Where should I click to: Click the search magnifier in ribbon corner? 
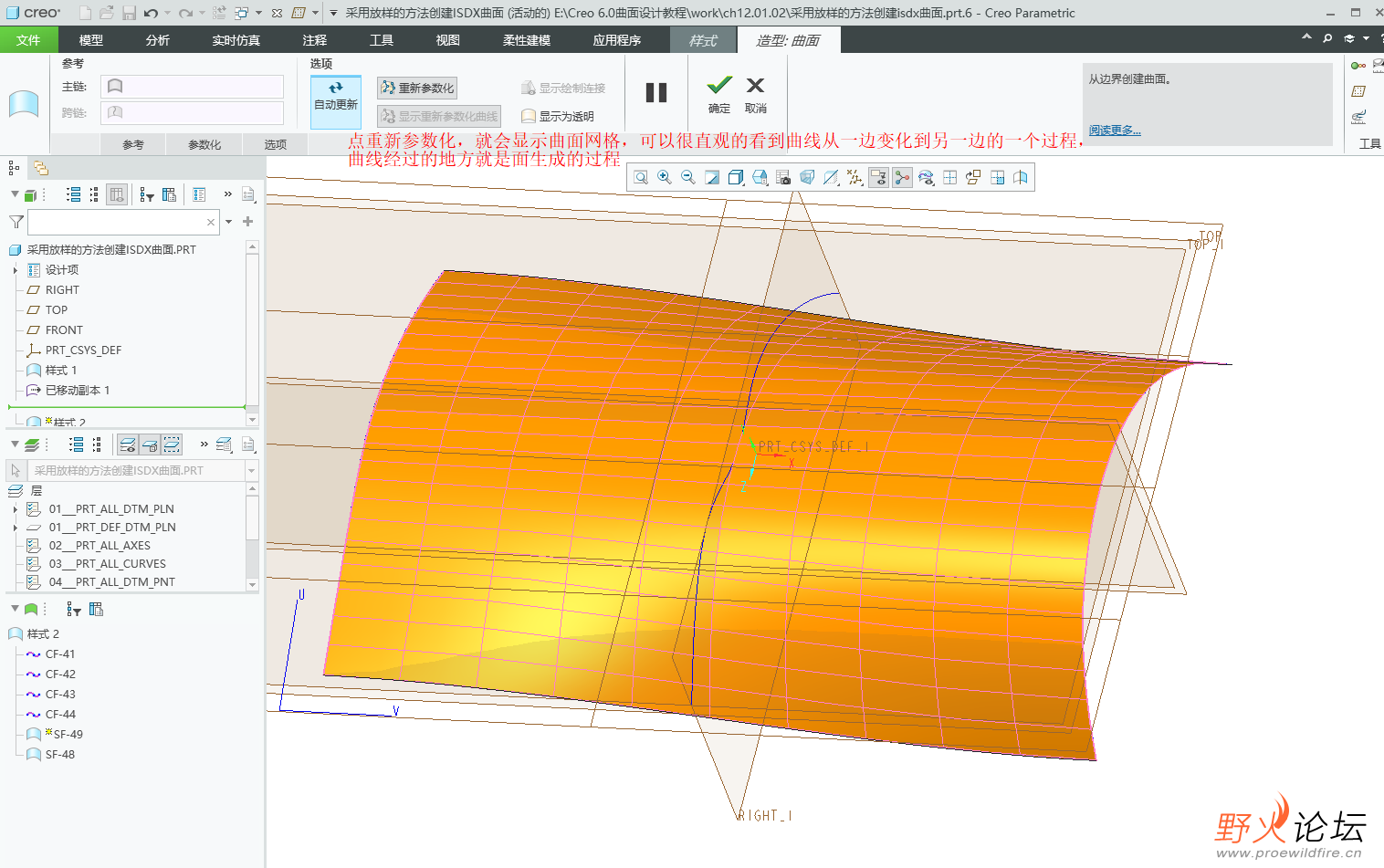click(1327, 38)
